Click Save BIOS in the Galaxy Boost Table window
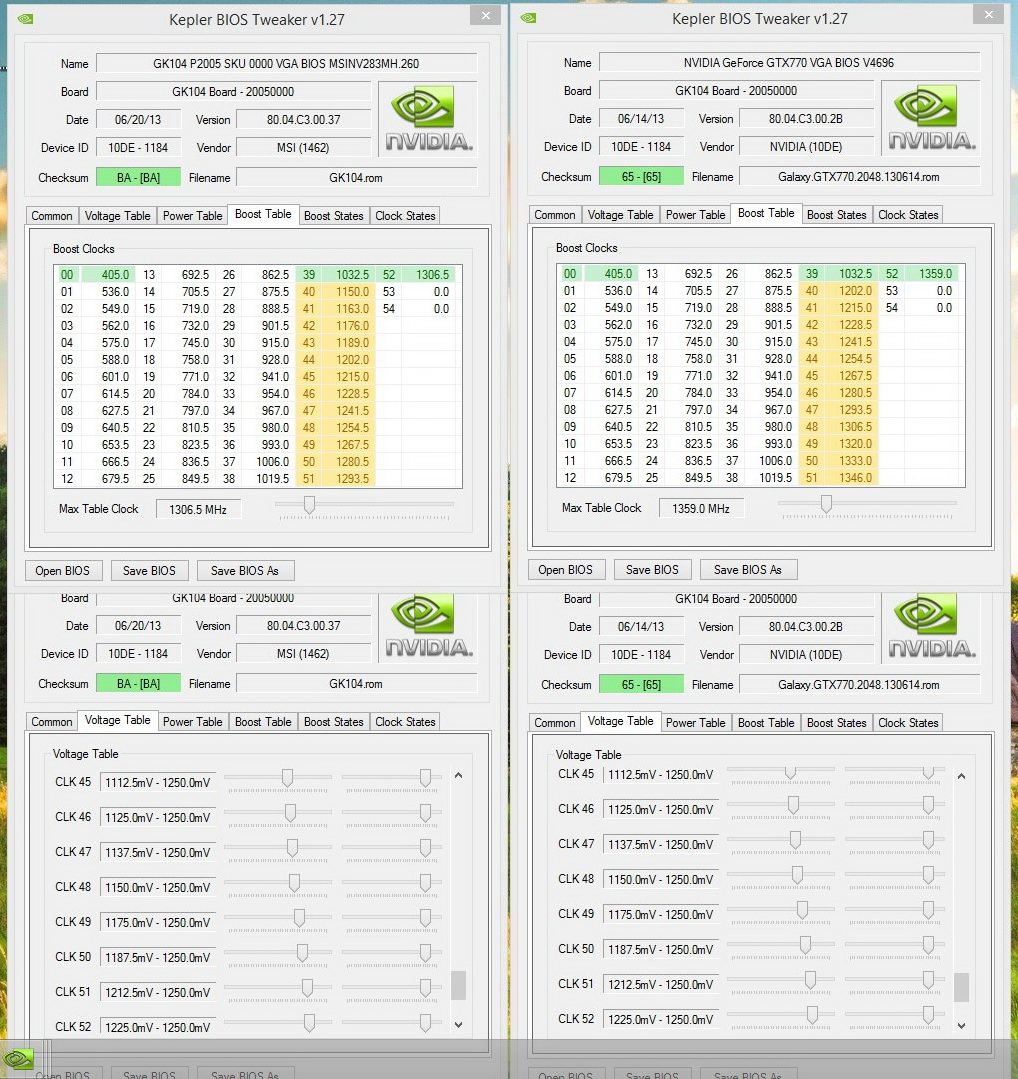The width and height of the screenshot is (1018, 1079). (x=653, y=570)
